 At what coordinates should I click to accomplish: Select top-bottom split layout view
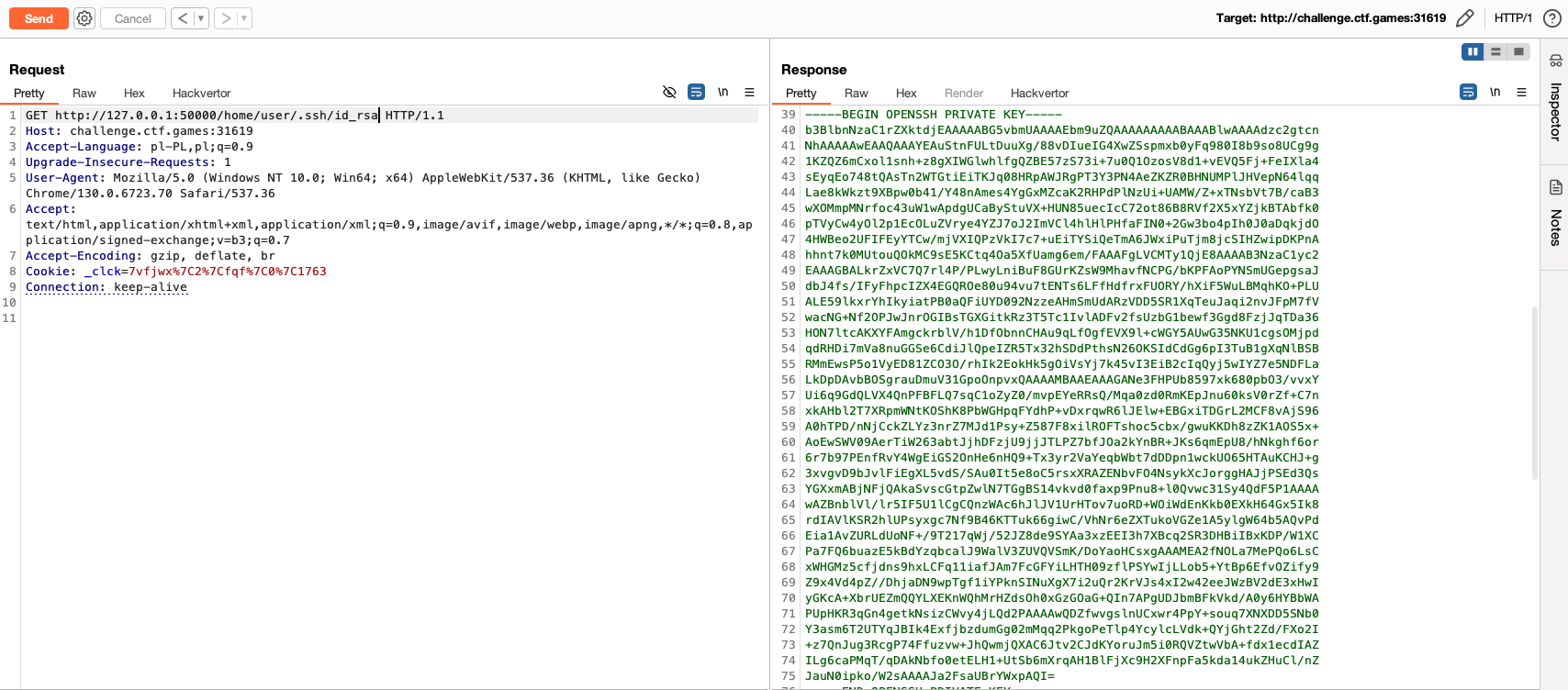(x=1495, y=51)
